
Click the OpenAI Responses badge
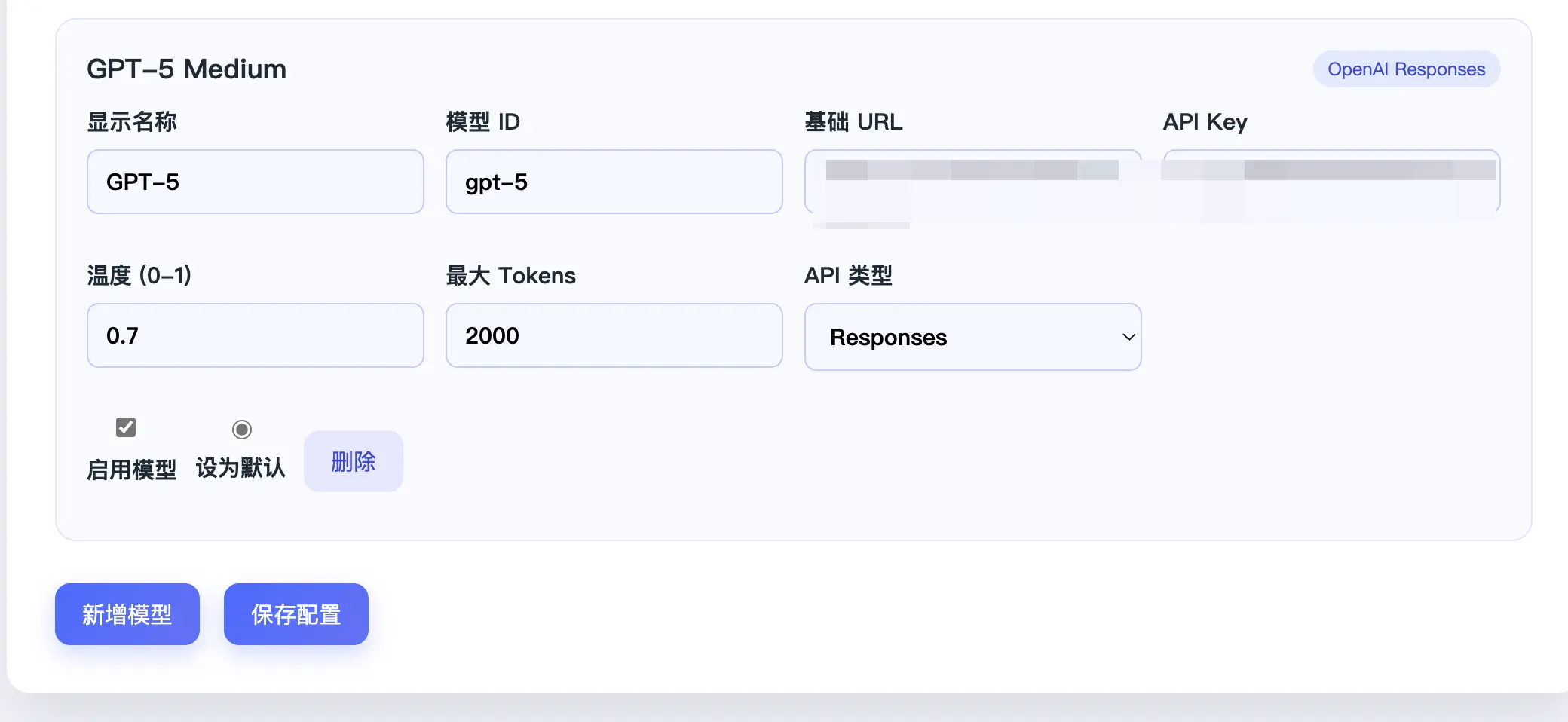coord(1406,69)
